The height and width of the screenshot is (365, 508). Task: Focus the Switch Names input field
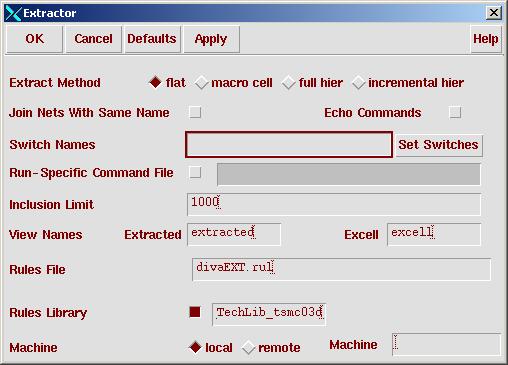[289, 145]
